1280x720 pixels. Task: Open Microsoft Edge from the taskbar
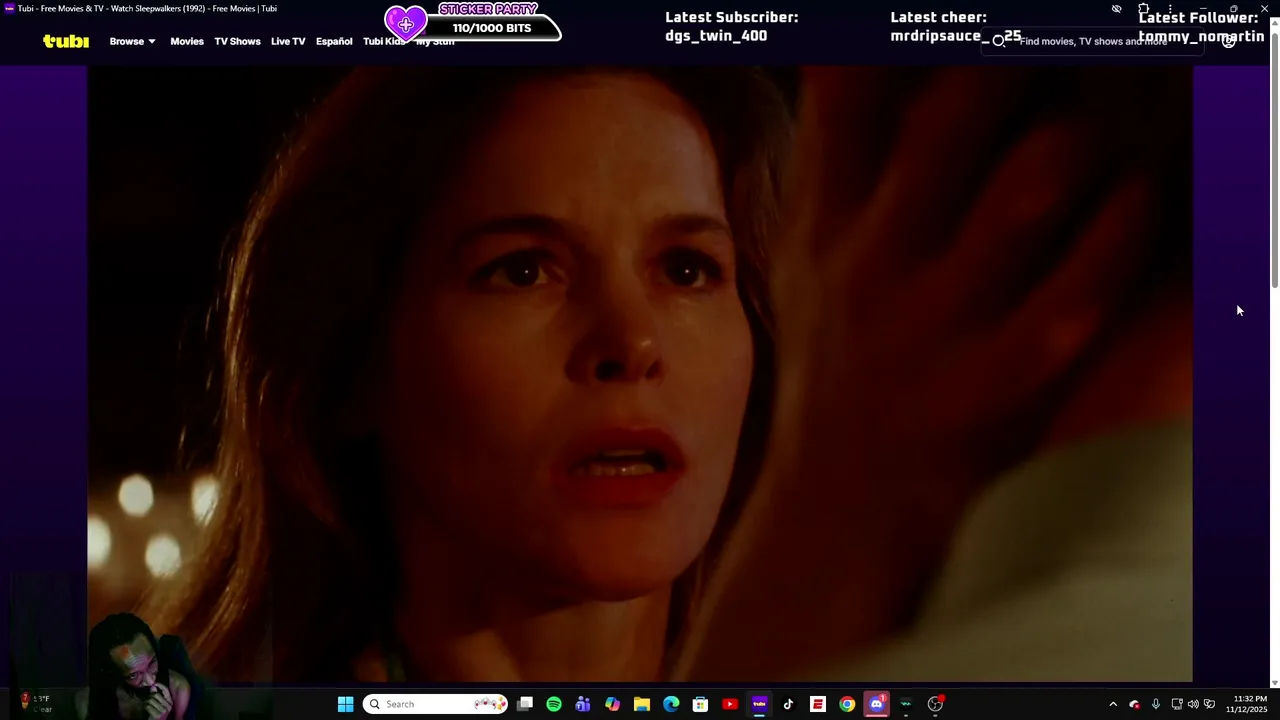point(671,704)
